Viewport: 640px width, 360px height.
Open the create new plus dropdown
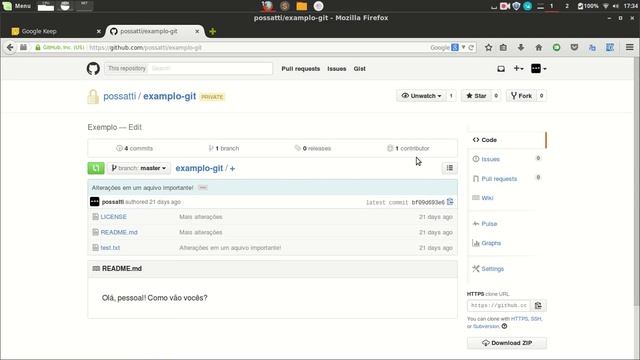click(518, 69)
